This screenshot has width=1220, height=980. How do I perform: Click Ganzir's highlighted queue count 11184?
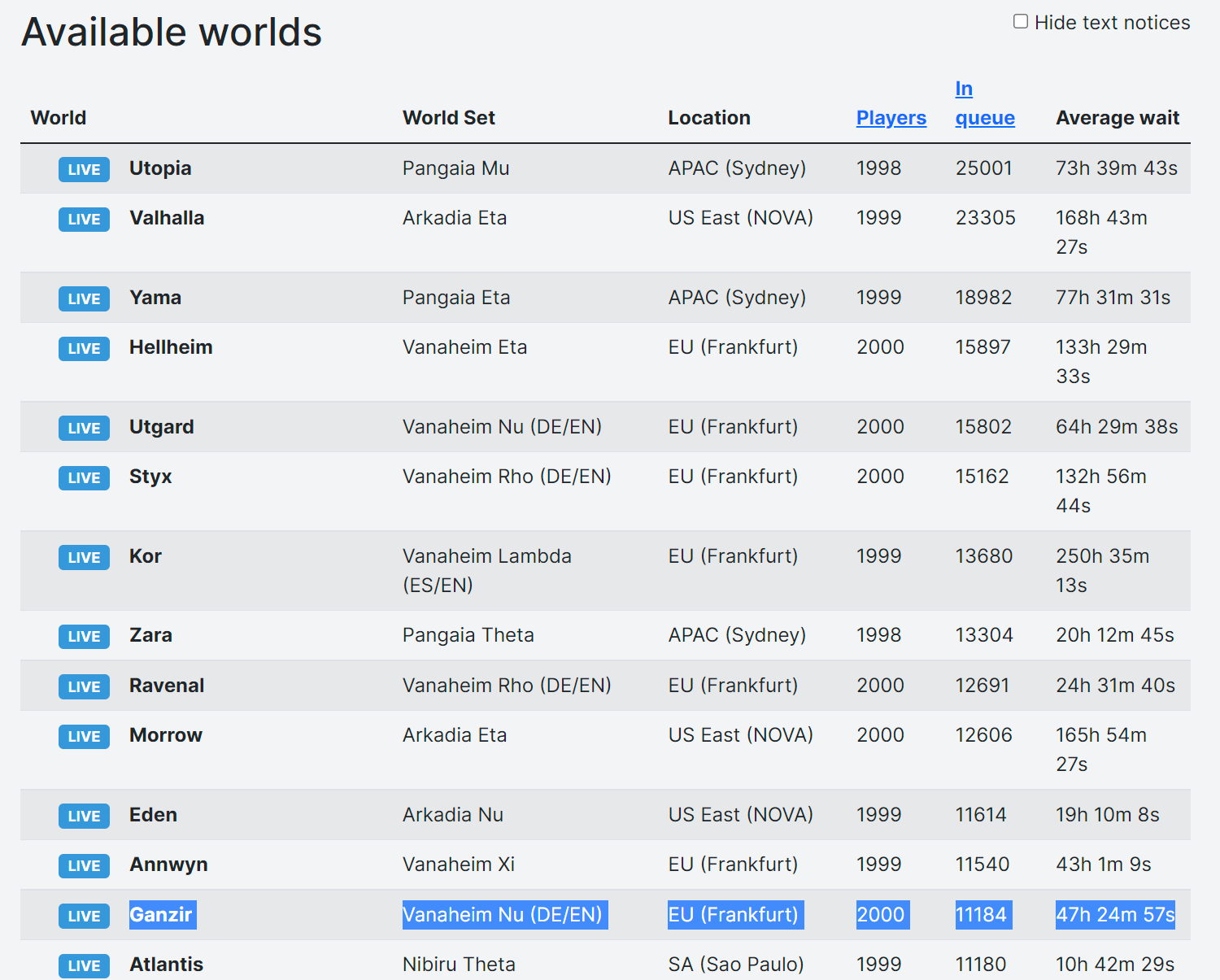pos(983,915)
